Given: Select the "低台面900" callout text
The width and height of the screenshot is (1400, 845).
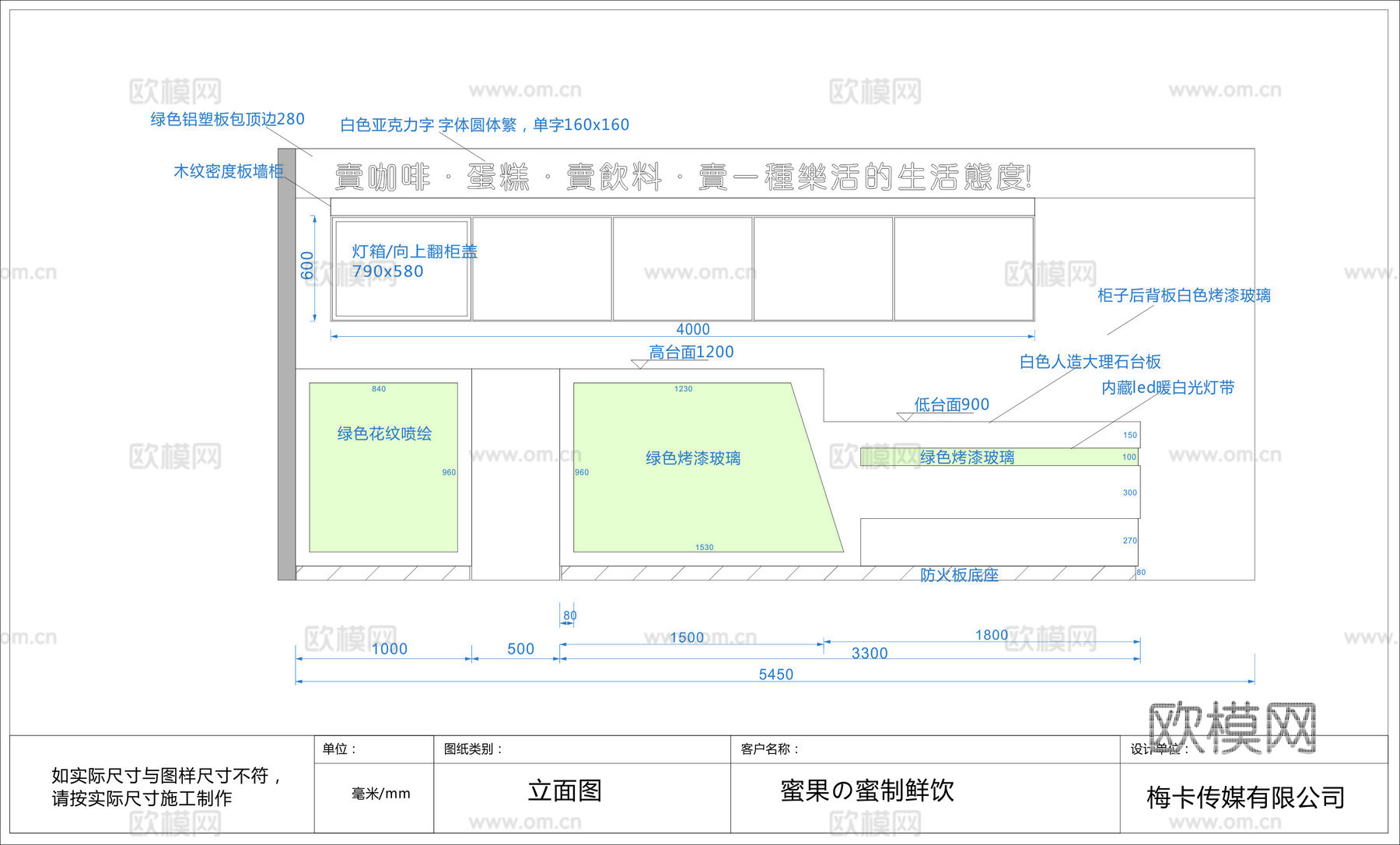Looking at the screenshot, I should (x=950, y=403).
